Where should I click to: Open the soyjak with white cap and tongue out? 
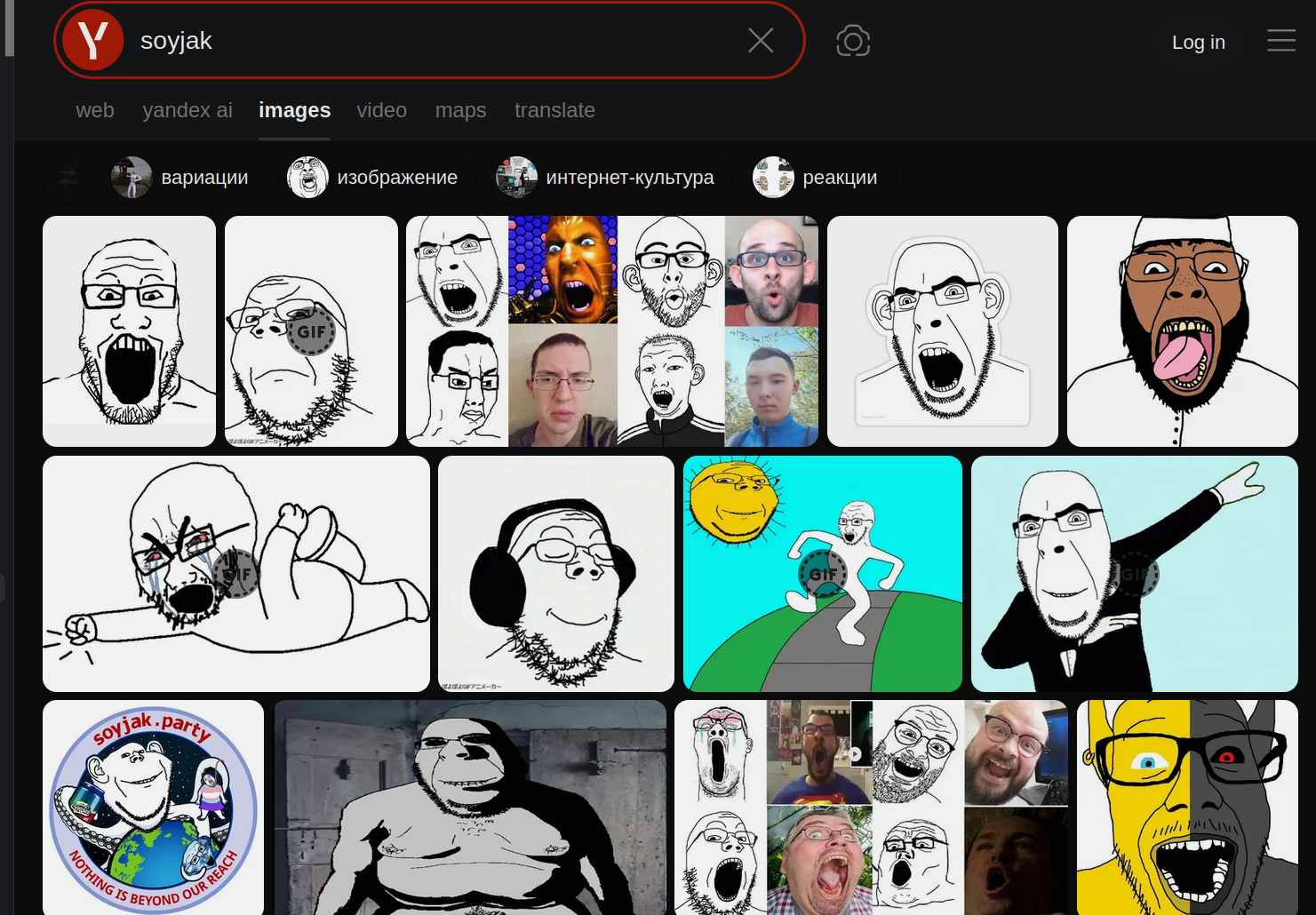[x=1183, y=331]
